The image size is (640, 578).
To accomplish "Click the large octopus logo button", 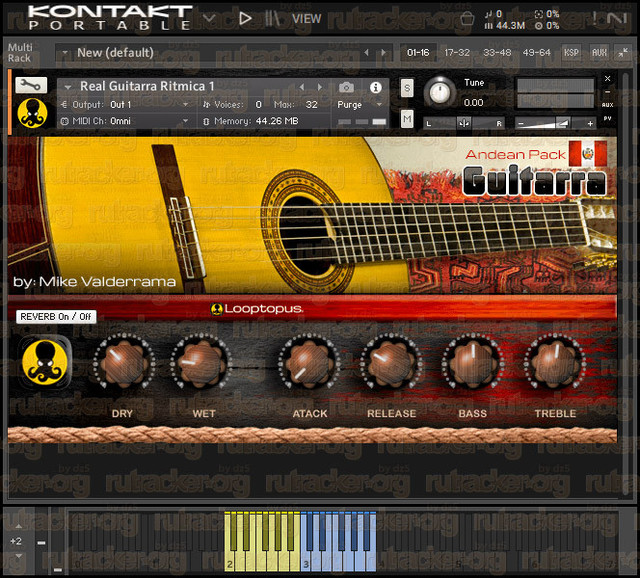I will pyautogui.click(x=45, y=362).
